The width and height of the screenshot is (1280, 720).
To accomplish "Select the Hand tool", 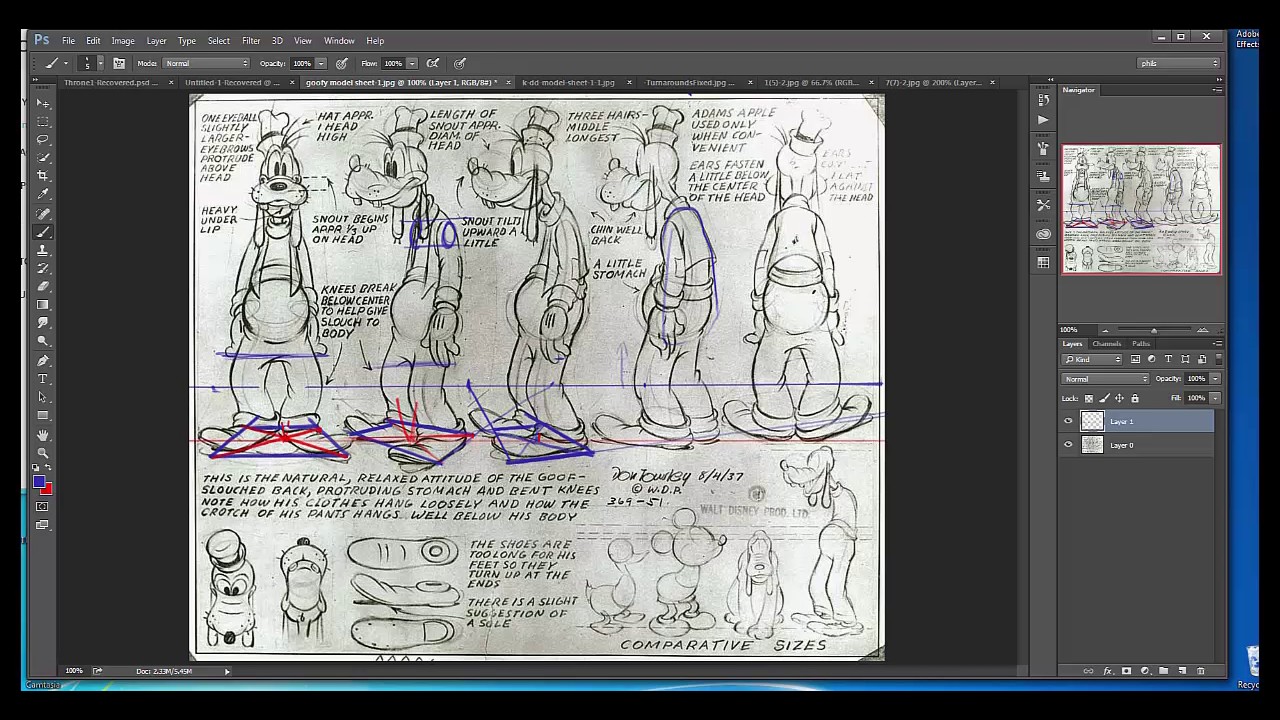I will point(43,435).
